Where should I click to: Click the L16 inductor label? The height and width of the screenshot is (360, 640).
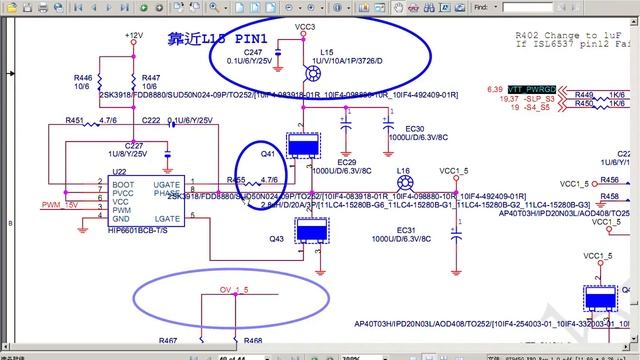(x=403, y=171)
